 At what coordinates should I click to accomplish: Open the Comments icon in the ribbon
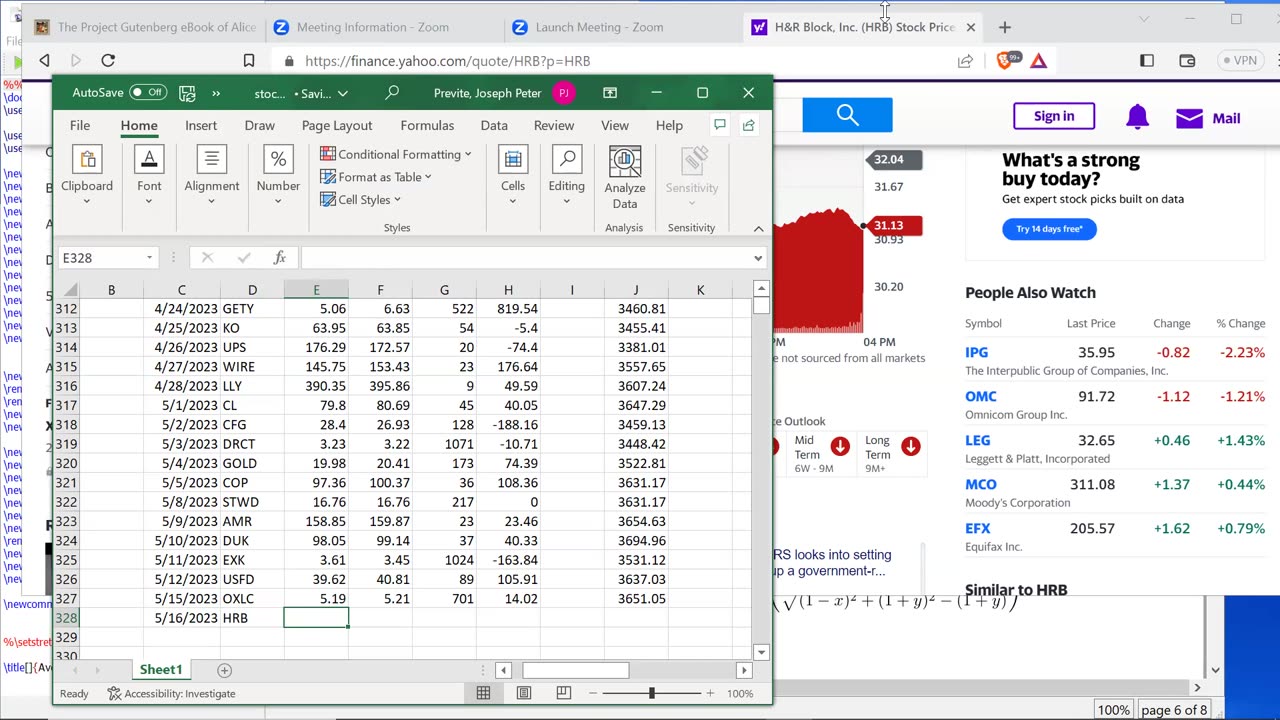[719, 125]
